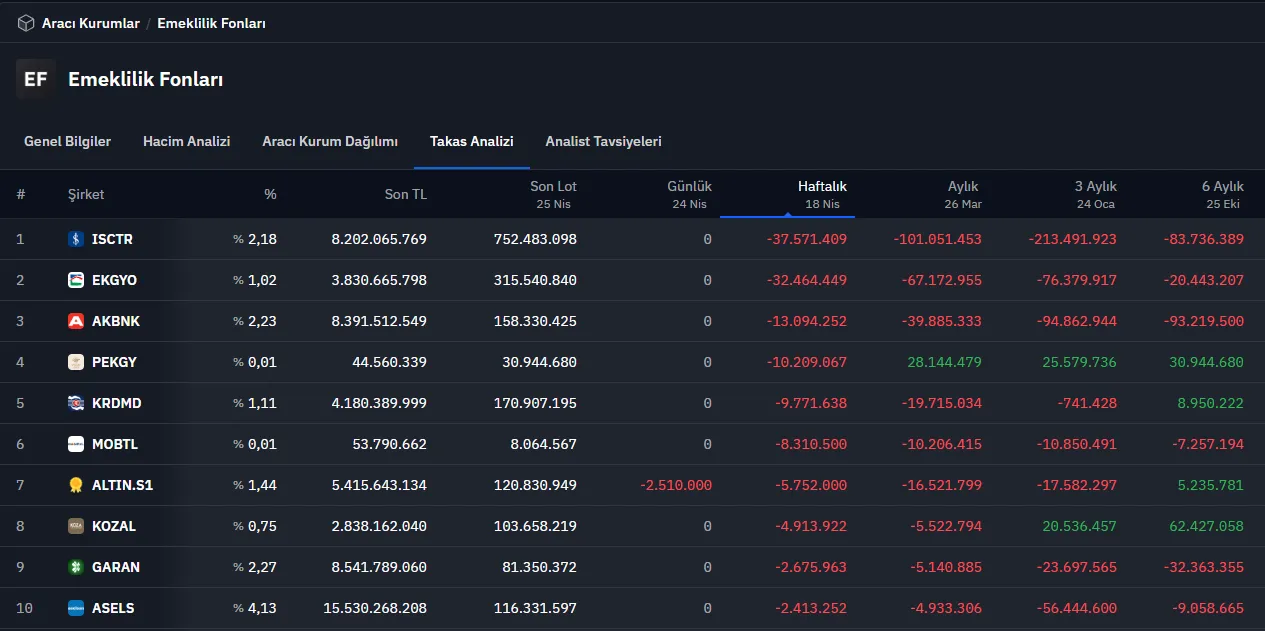
Task: Click ISCTR's weekly value -37.571.409
Action: [x=807, y=239]
